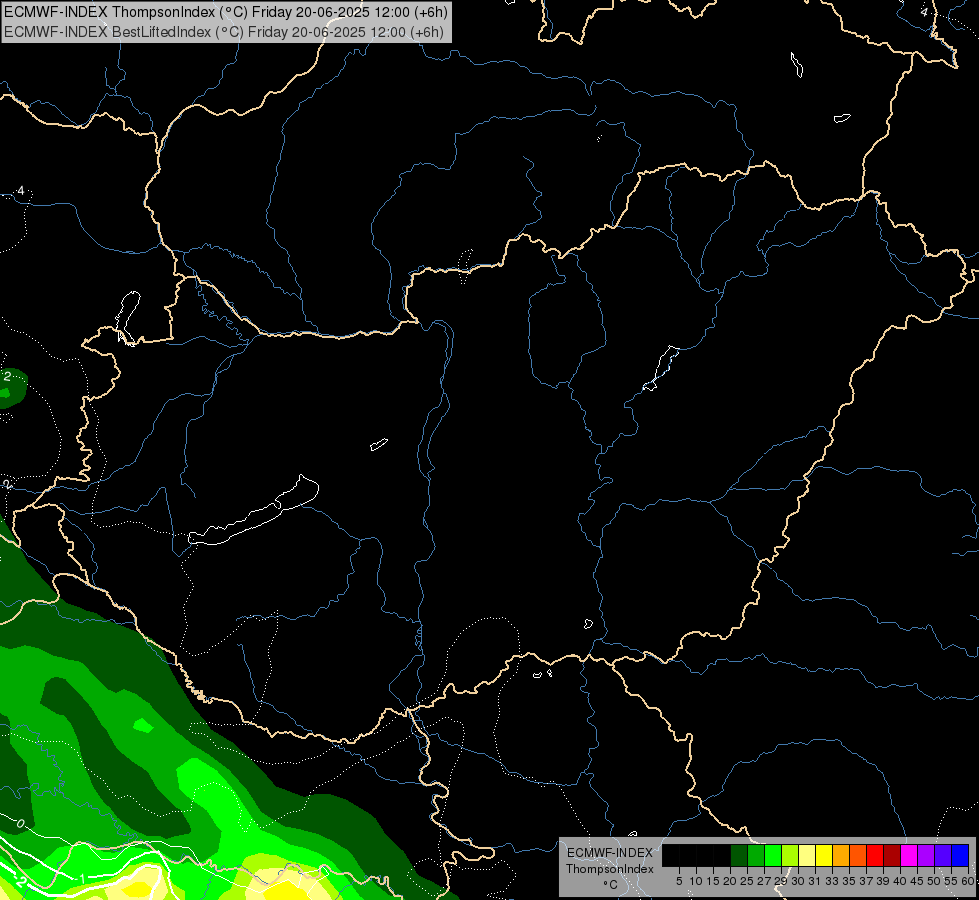Pick the bright green 27–29 legend swatch
The image size is (979, 900).
773,855
